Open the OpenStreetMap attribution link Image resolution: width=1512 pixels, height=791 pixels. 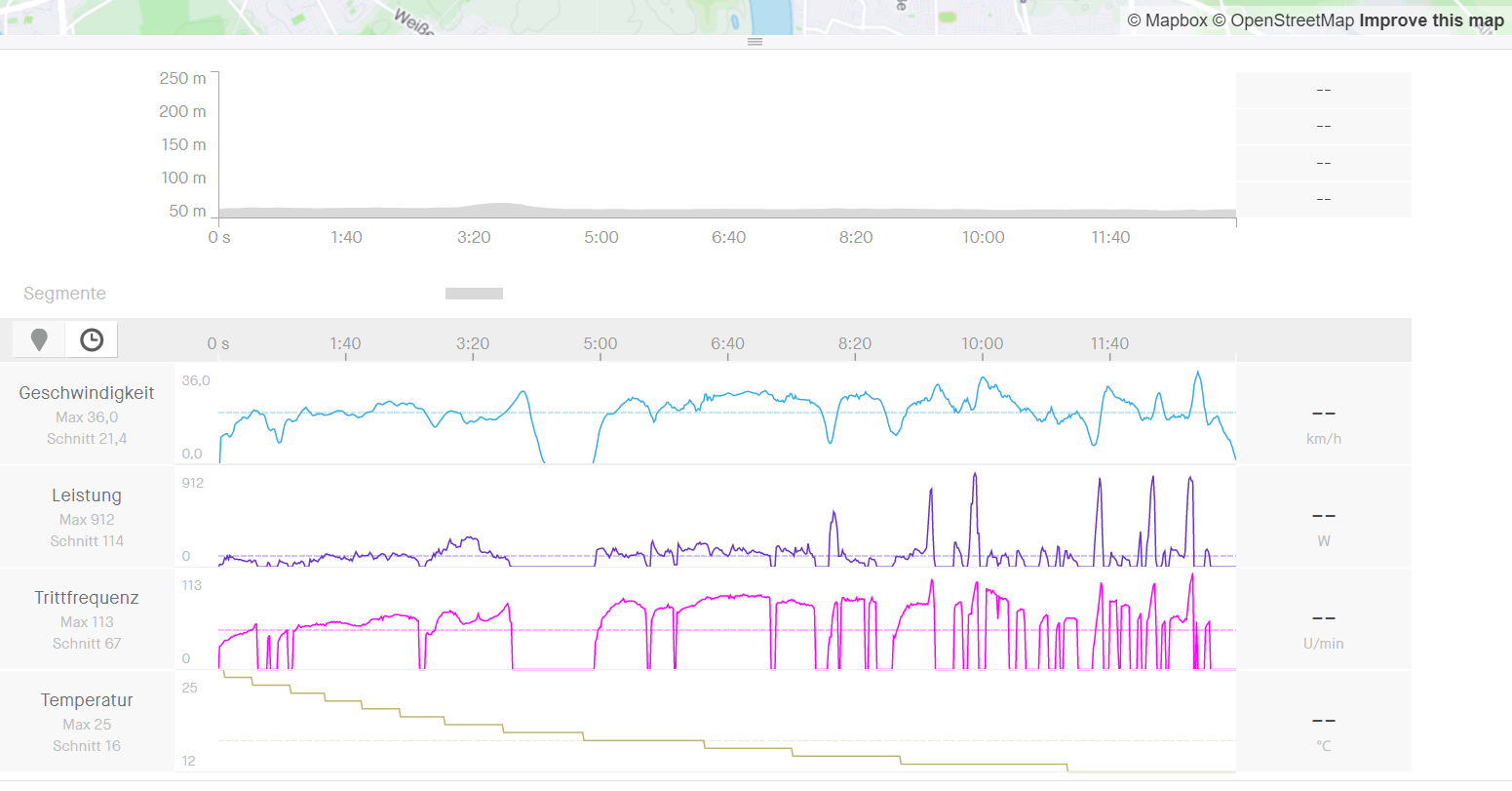click(x=1292, y=20)
